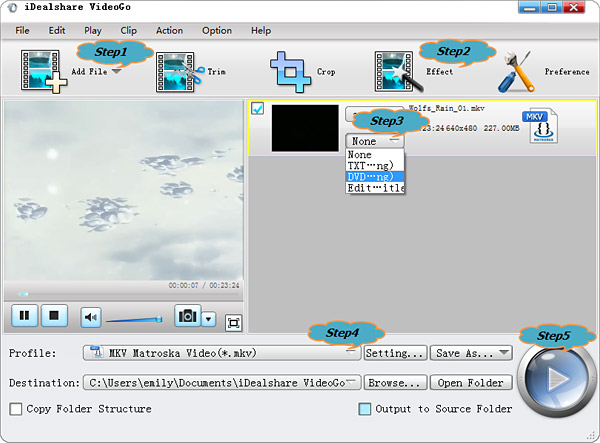
Task: Take a snapshot with camera icon
Action: (x=188, y=316)
